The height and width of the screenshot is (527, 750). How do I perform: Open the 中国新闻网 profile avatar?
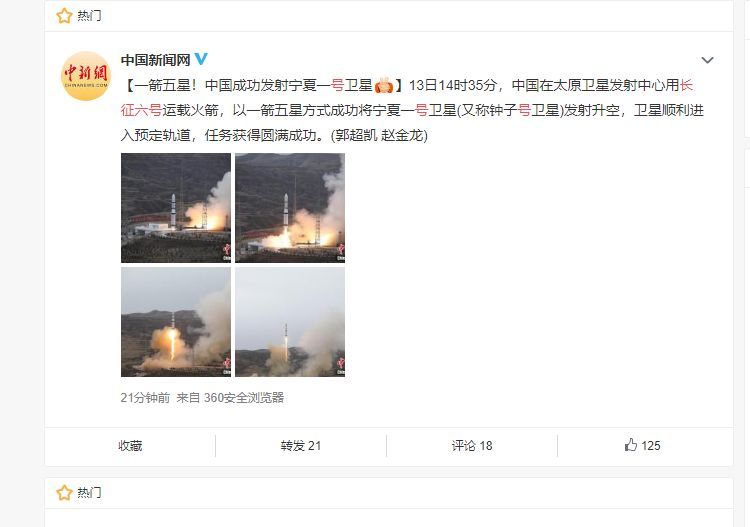coord(86,76)
